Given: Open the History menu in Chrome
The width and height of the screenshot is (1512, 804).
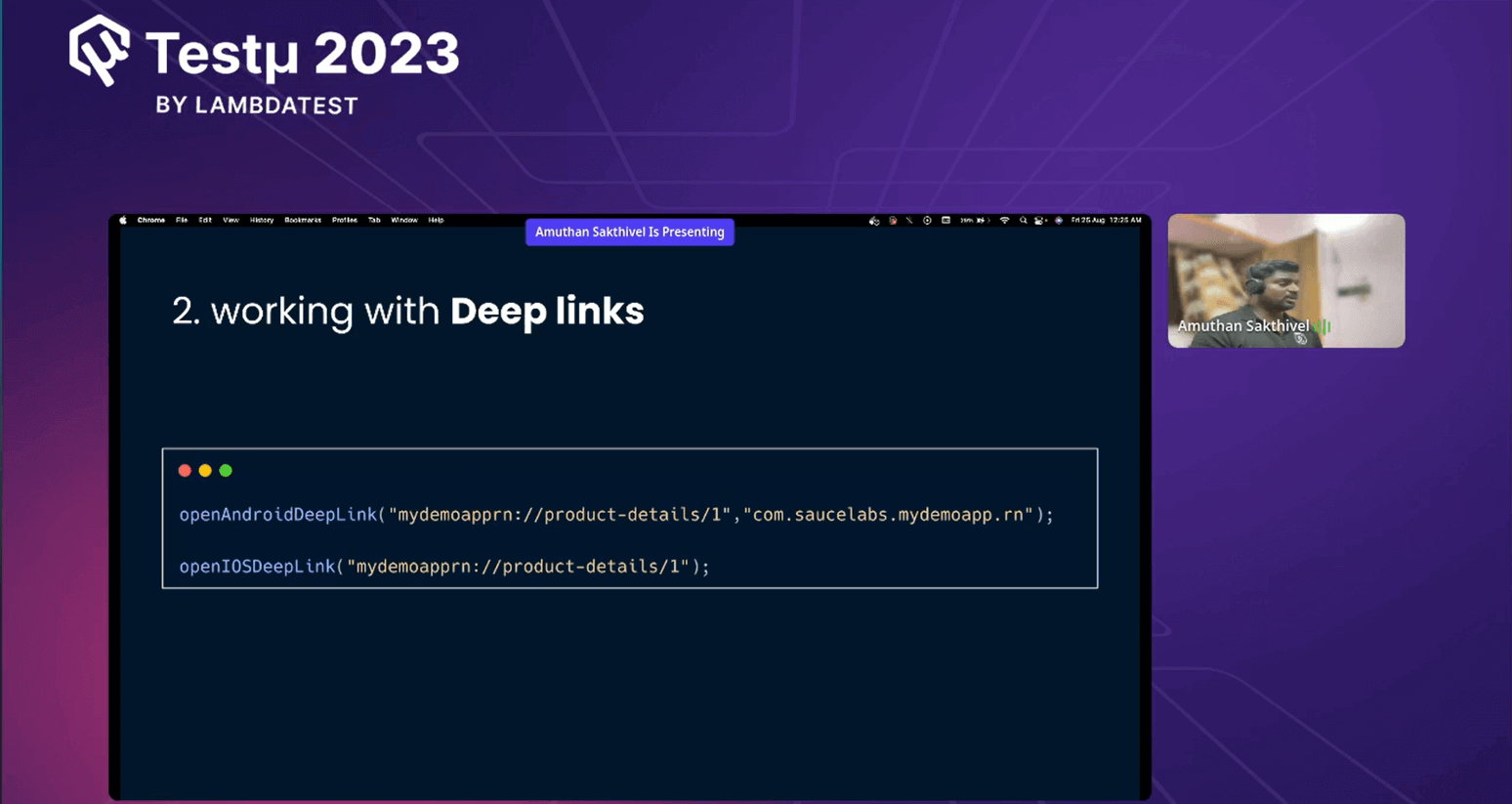Looking at the screenshot, I should tap(261, 221).
